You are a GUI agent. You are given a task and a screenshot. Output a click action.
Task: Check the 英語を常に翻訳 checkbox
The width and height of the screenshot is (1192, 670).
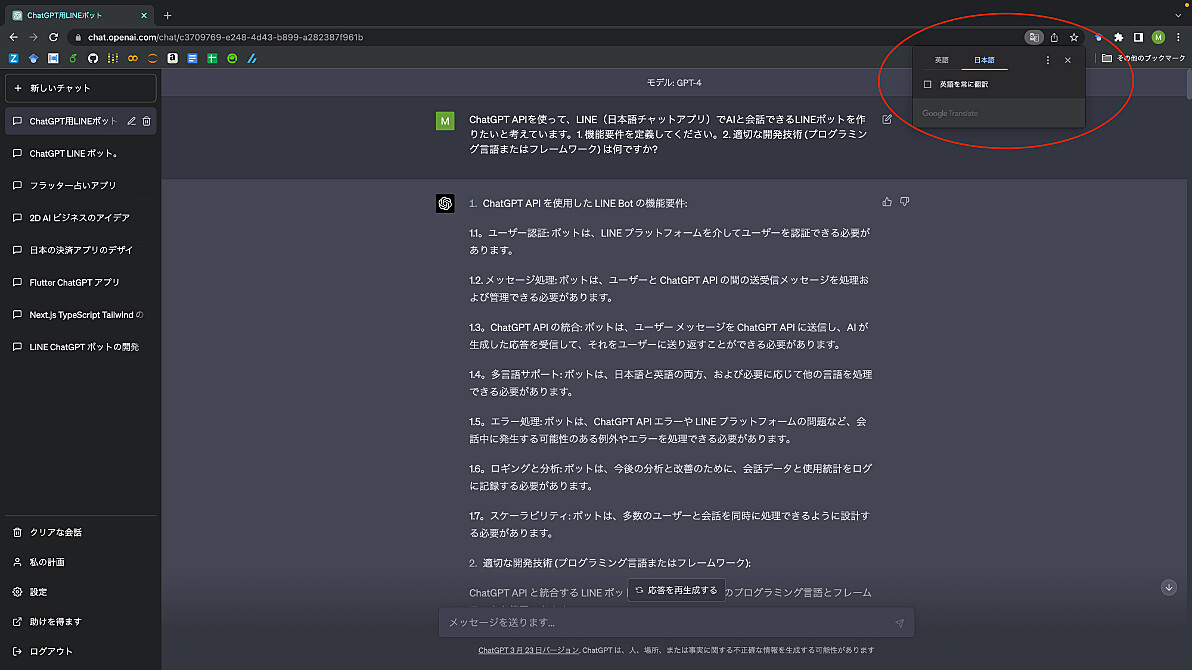(x=927, y=84)
